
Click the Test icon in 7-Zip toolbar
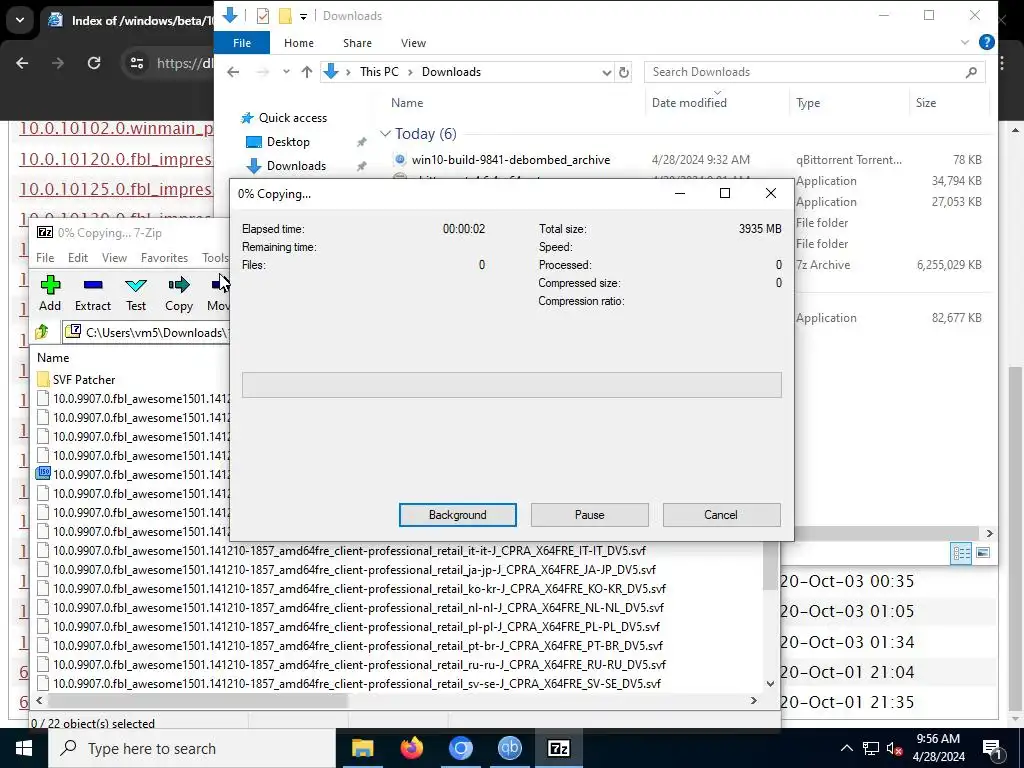point(136,293)
